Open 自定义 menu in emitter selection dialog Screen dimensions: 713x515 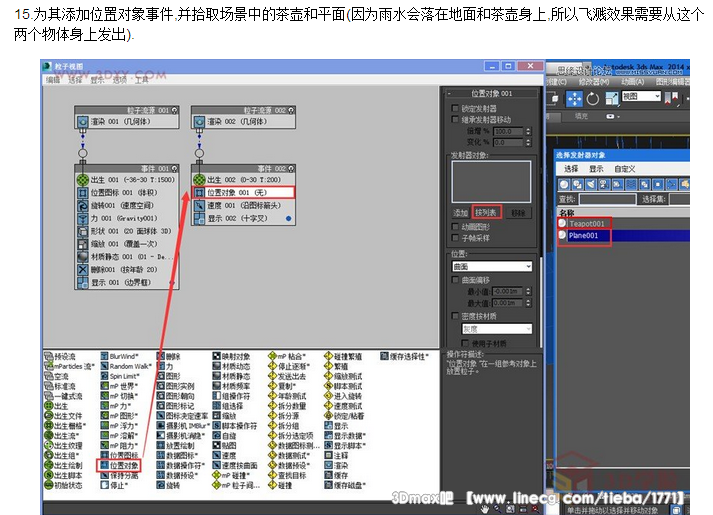click(625, 169)
